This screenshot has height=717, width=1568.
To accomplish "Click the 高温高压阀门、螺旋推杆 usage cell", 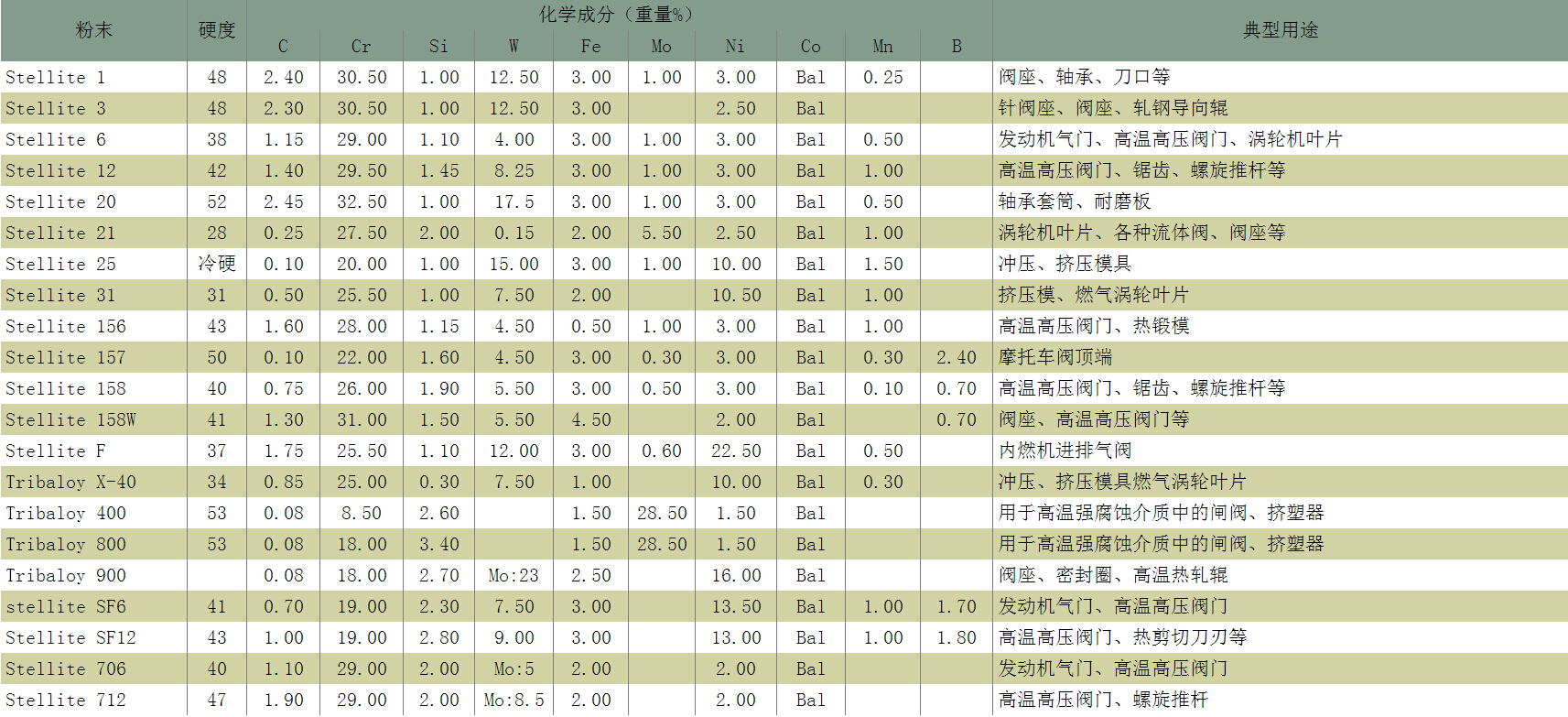I will (x=1103, y=701).
